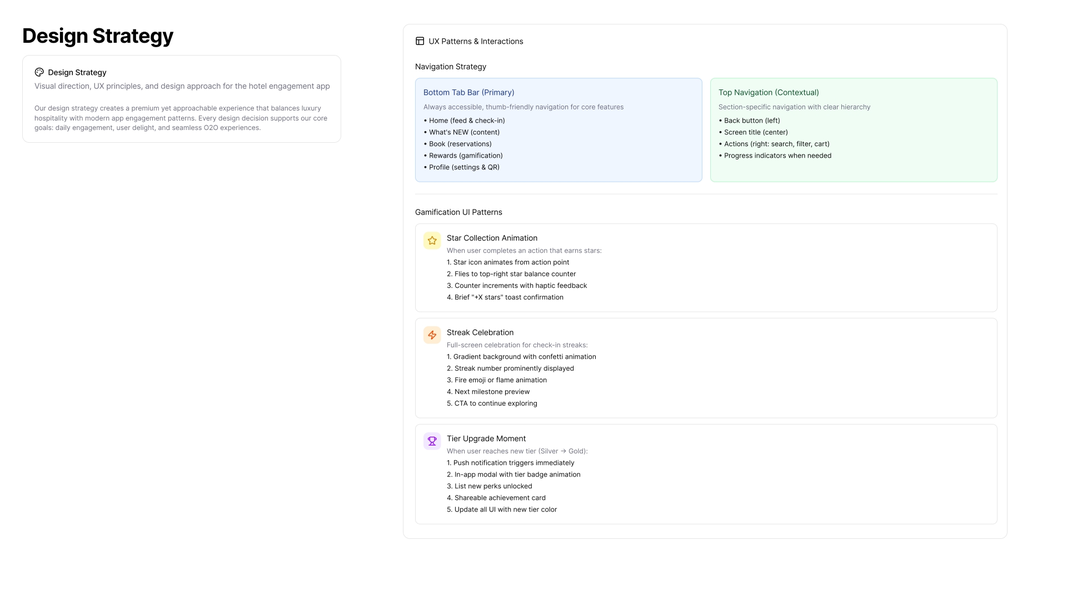Screen dimensions: 1067x600
Task: Click the layout icon beside UX Patterns
Action: point(420,41)
